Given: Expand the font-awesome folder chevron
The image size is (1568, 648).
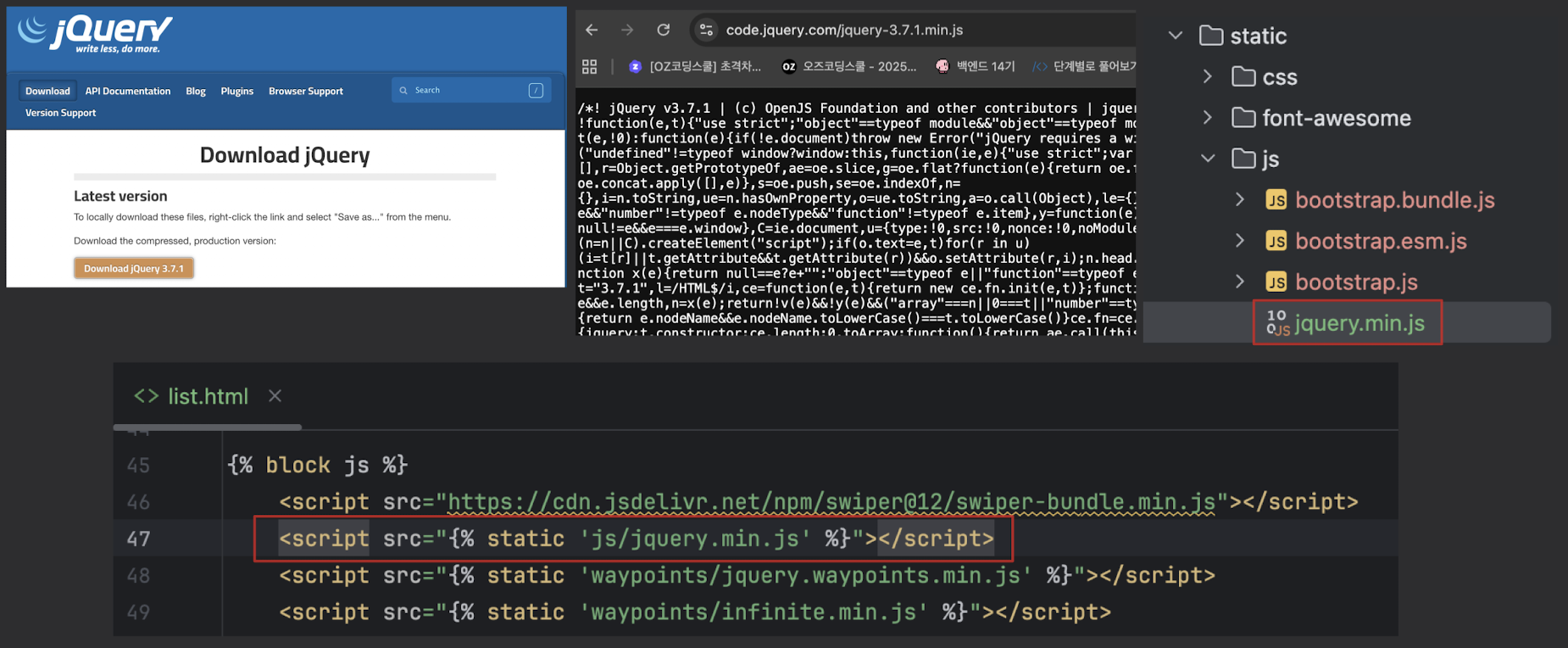Looking at the screenshot, I should [1208, 118].
